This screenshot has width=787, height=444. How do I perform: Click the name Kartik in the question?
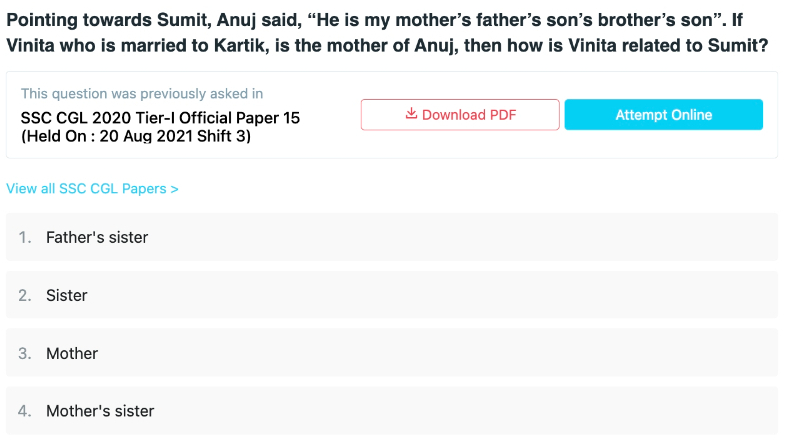tap(239, 46)
